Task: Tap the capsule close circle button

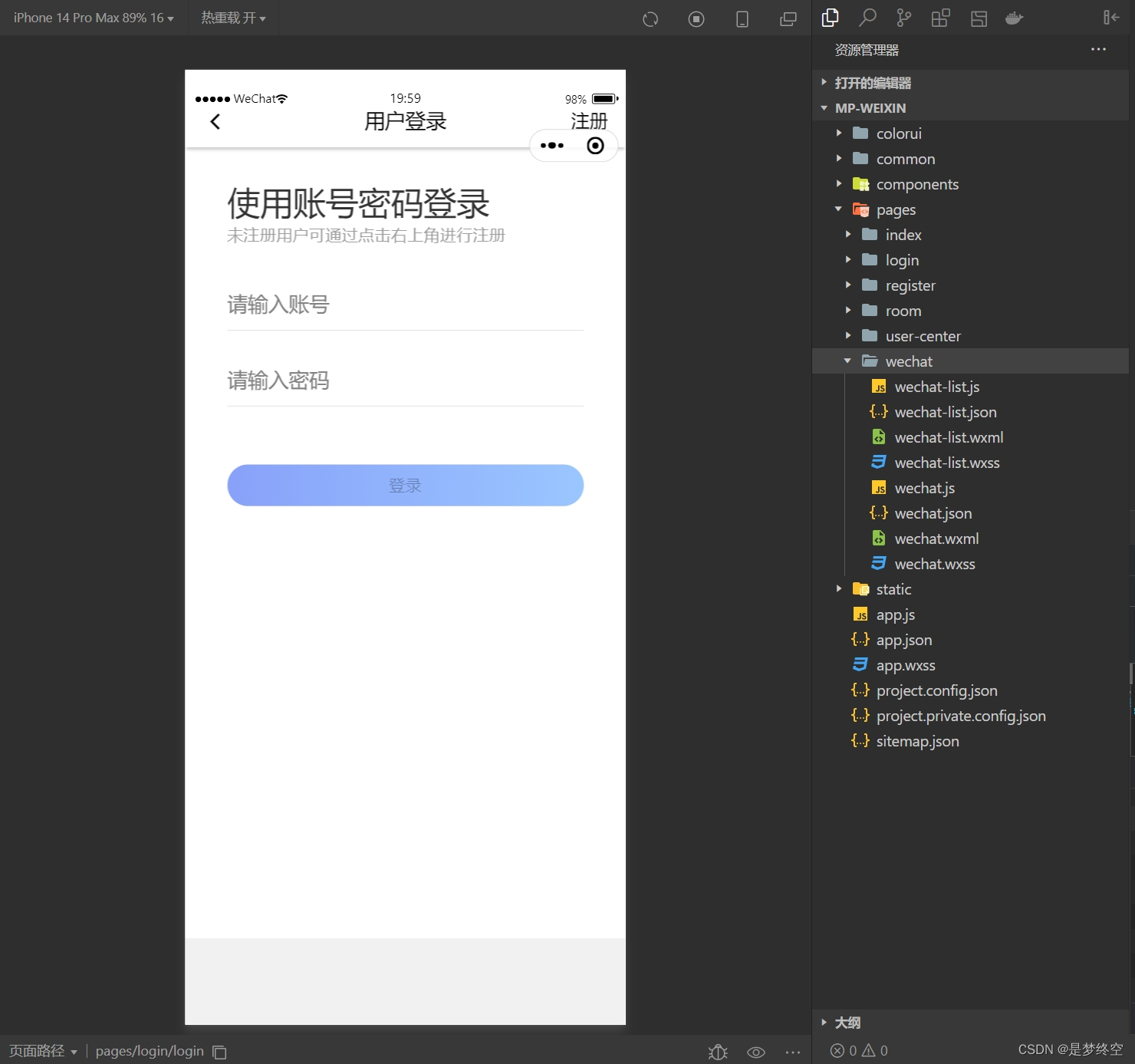Action: [595, 146]
